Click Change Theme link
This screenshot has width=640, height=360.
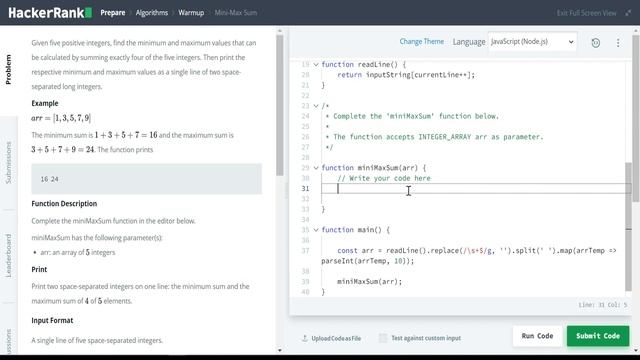(x=422, y=42)
